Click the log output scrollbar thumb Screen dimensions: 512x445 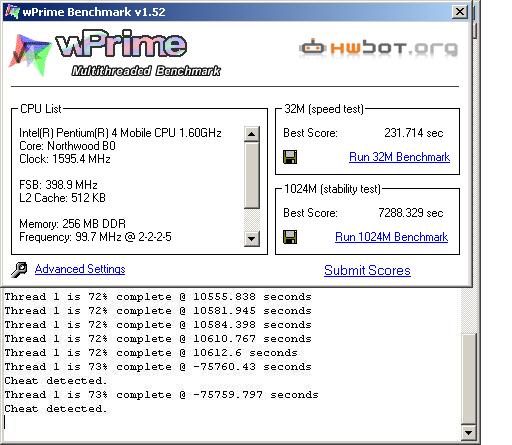pyautogui.click(x=468, y=379)
